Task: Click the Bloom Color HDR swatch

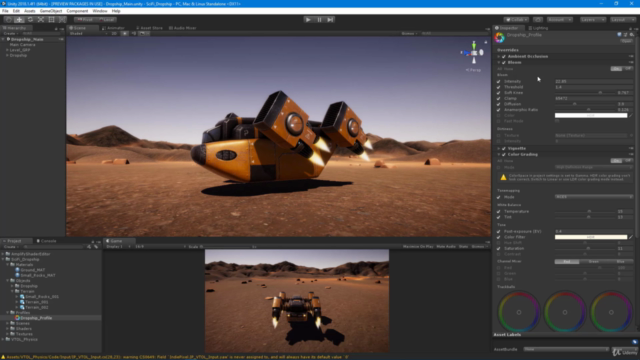Action: point(591,116)
